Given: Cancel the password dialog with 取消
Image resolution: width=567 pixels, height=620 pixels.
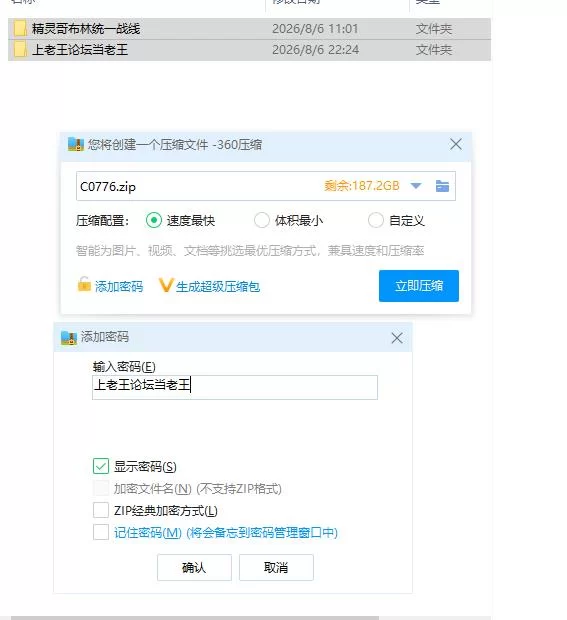Looking at the screenshot, I should [276, 567].
